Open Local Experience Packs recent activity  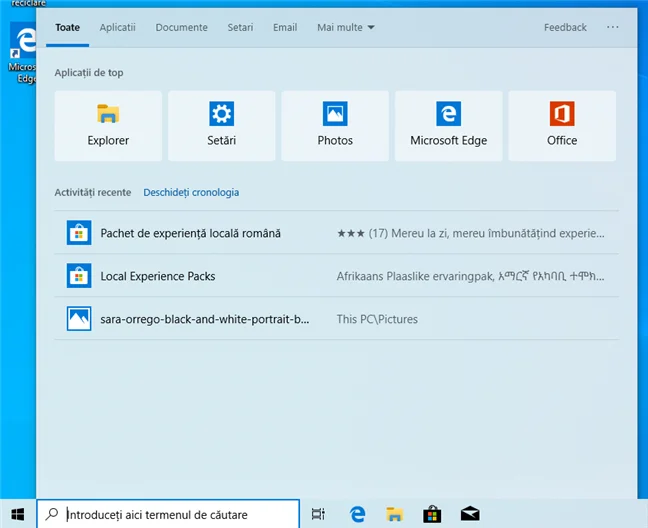(336, 276)
